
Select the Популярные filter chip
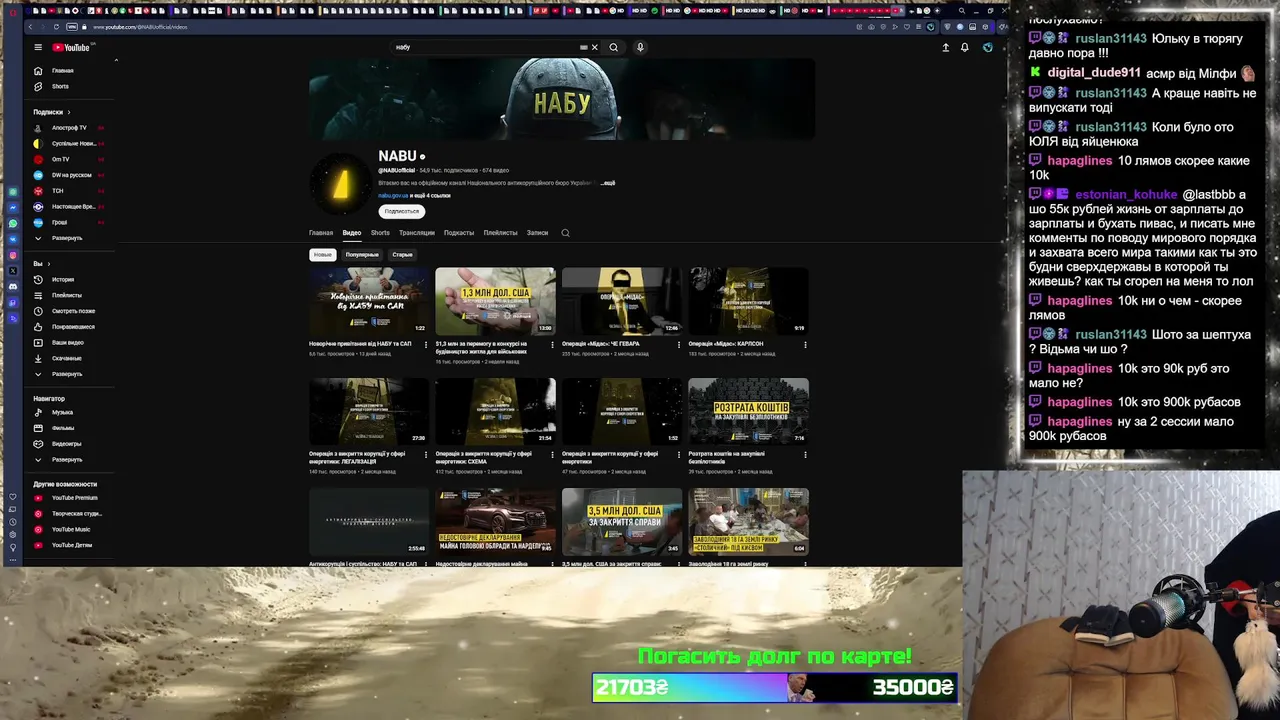pos(362,255)
